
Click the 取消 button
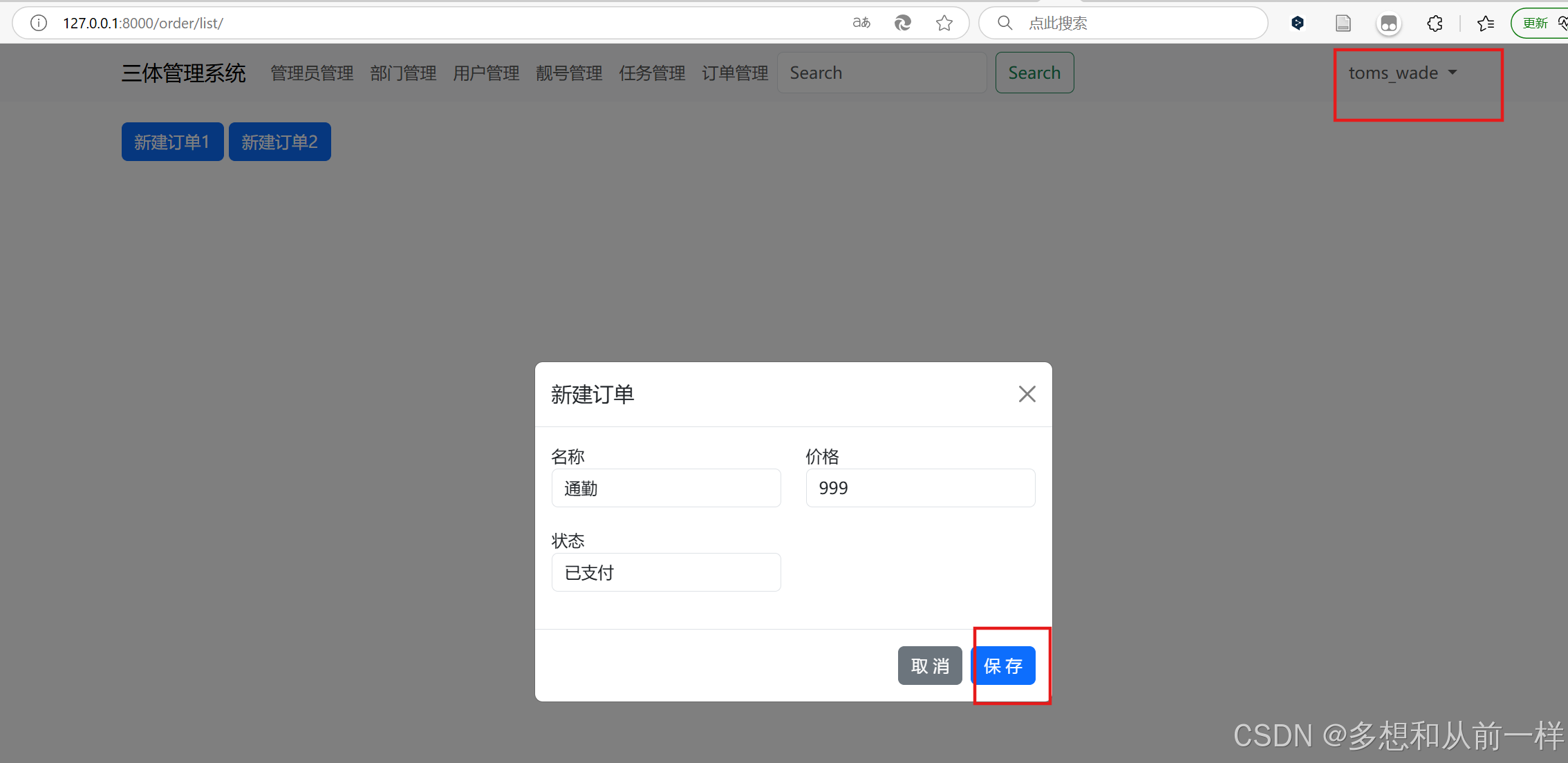pyautogui.click(x=929, y=666)
